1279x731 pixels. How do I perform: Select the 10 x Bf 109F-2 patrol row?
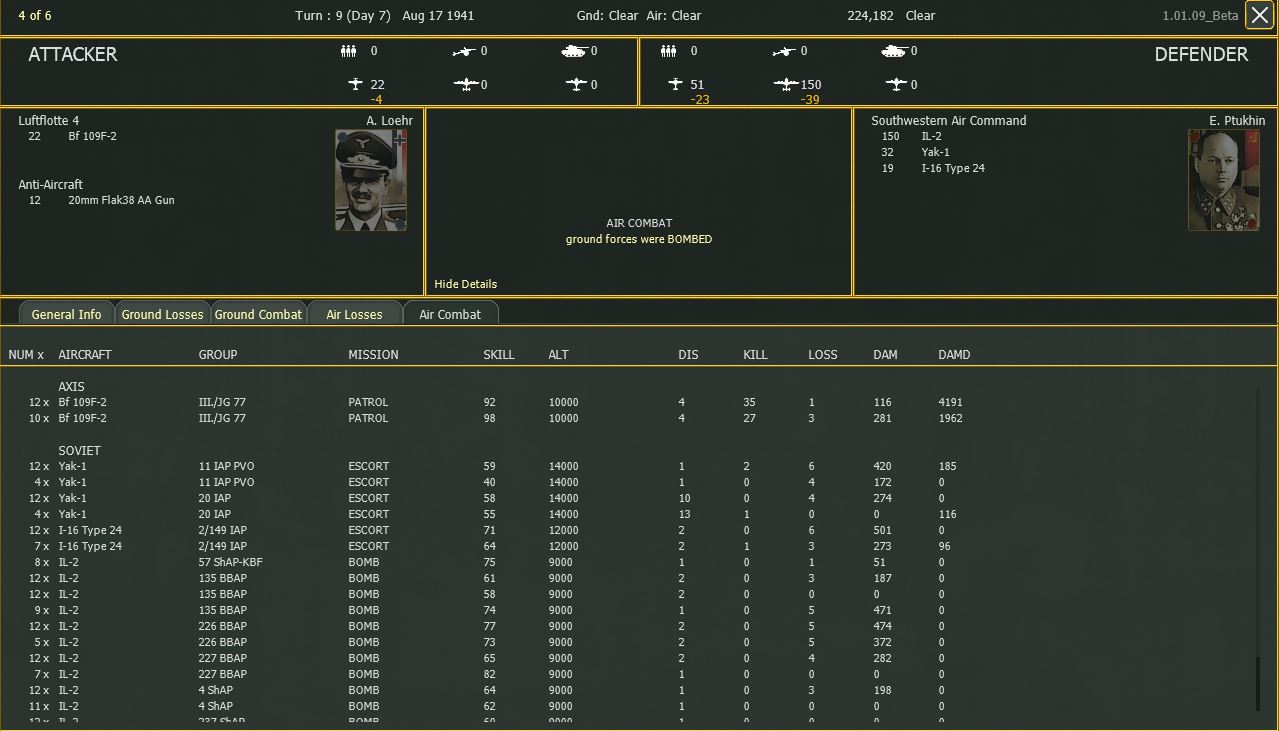tap(495, 418)
